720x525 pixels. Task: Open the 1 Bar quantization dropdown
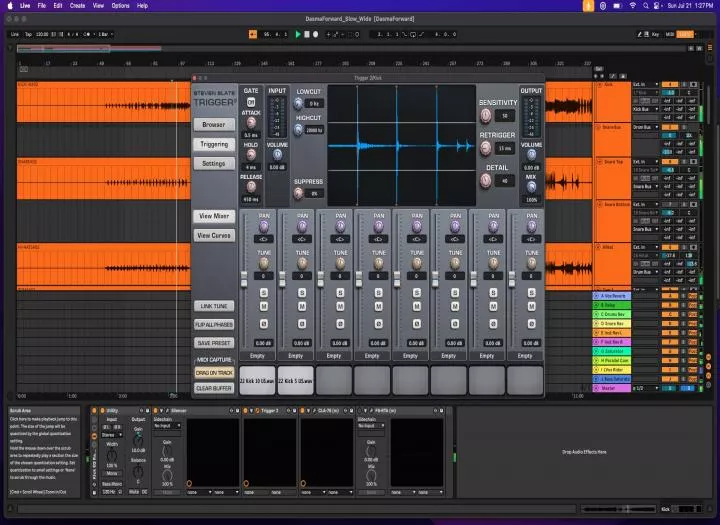[104, 34]
